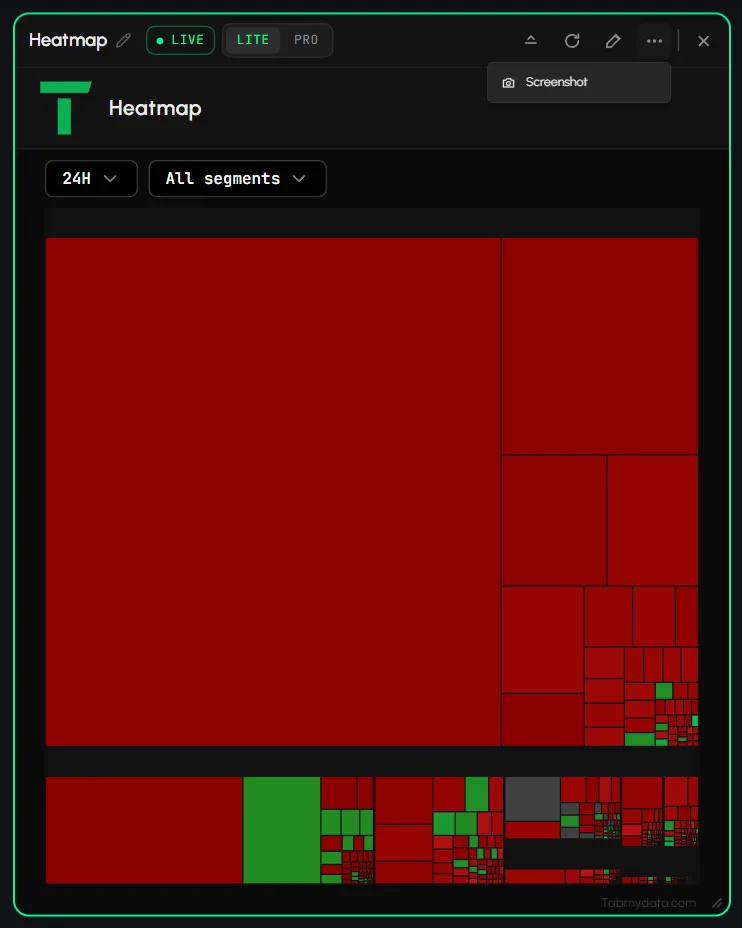Select the gray tile in lower heatmap
This screenshot has height=928, width=742.
coord(532,799)
